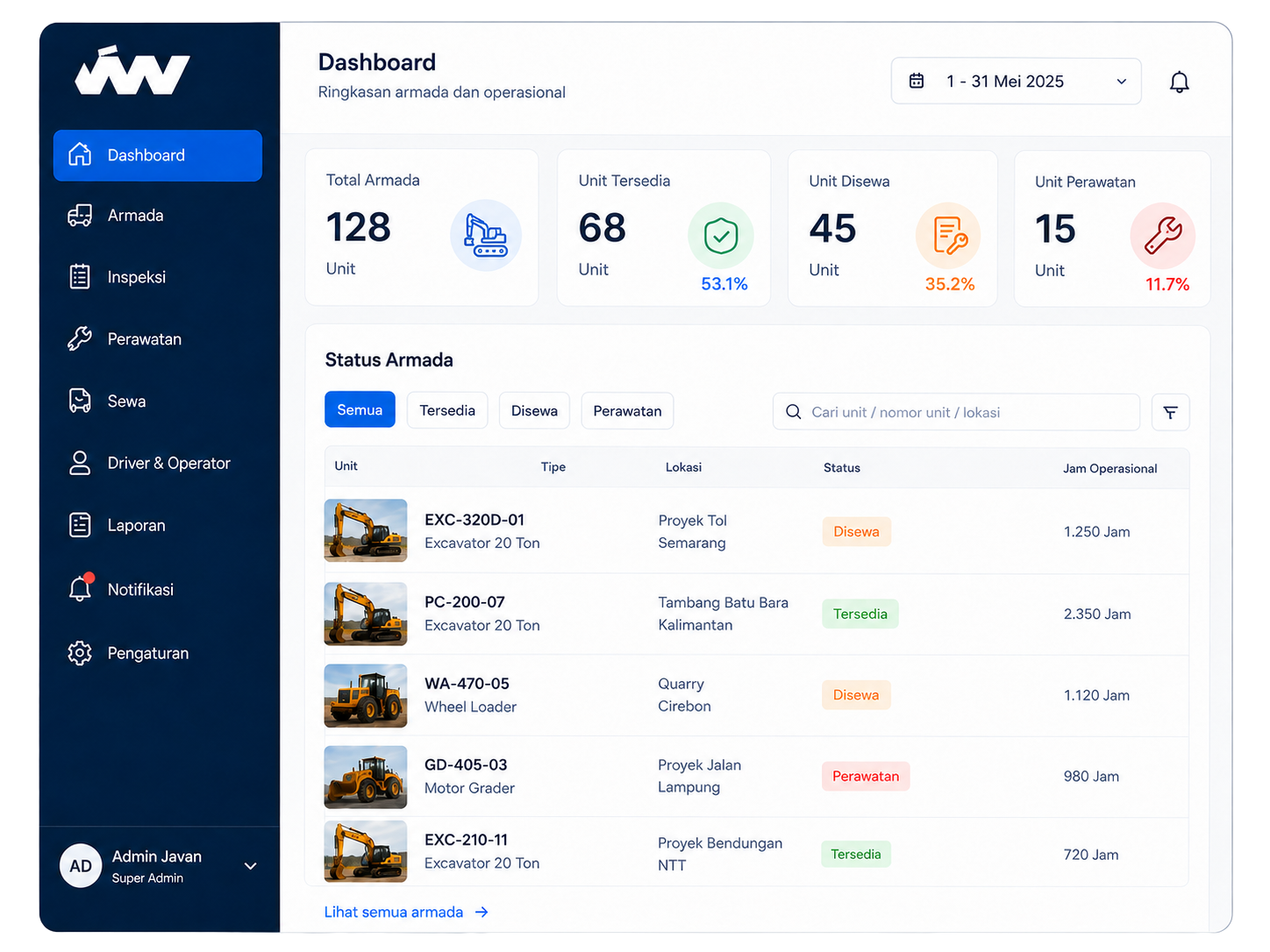
Task: Click the document key icon on Unit Disewa
Action: (x=949, y=236)
